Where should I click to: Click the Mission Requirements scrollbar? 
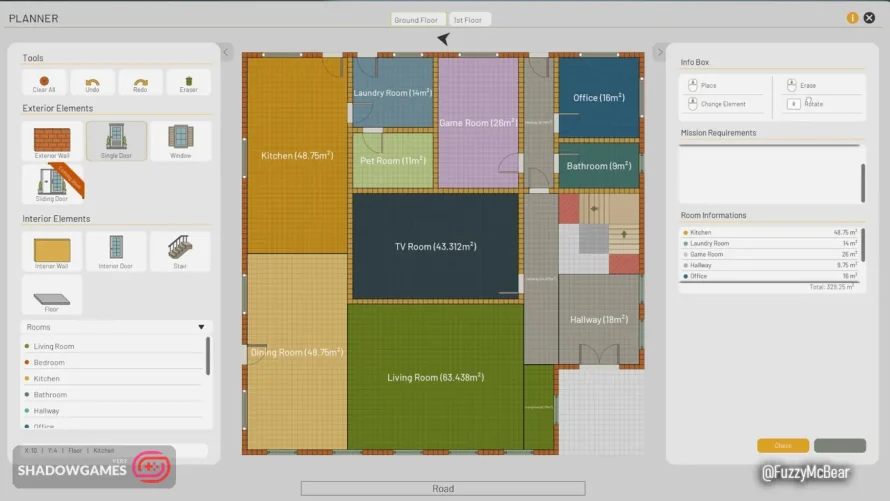pos(863,183)
